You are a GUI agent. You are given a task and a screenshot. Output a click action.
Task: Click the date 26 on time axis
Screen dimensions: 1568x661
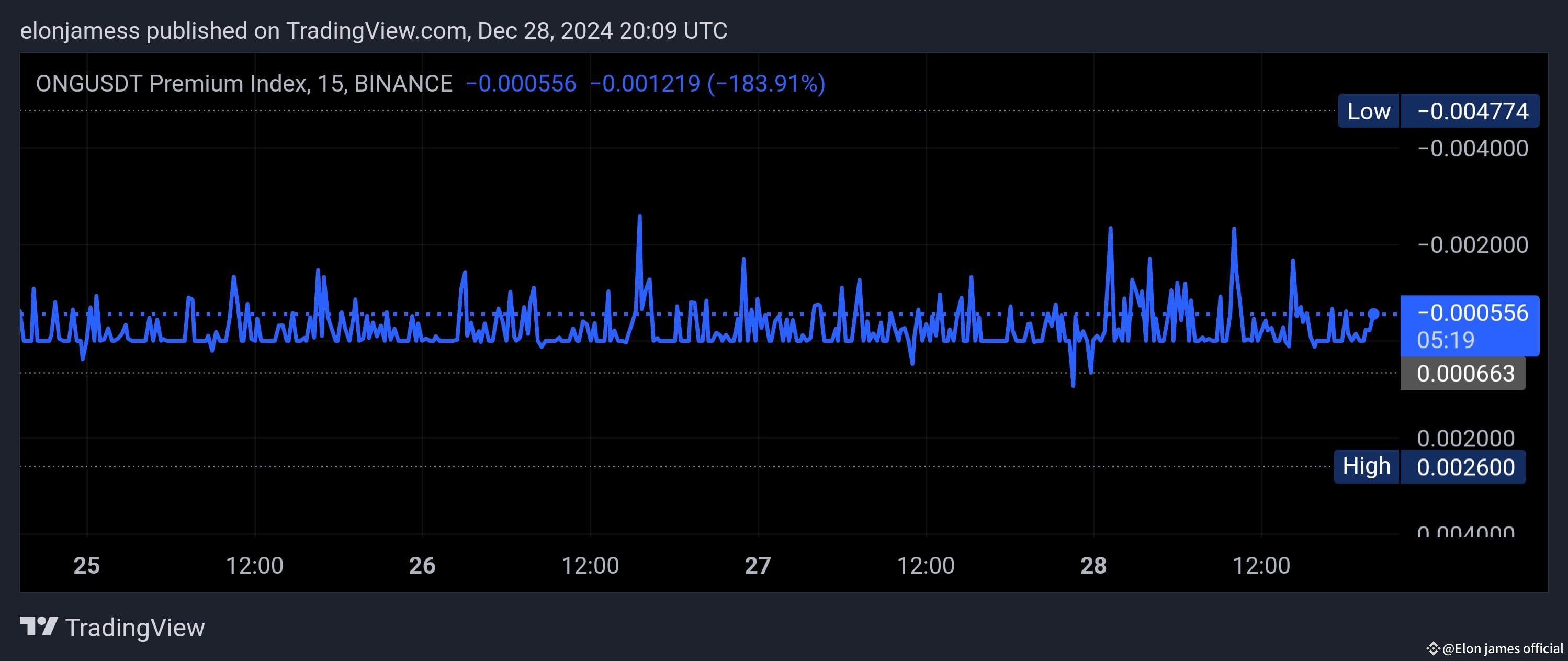(422, 565)
